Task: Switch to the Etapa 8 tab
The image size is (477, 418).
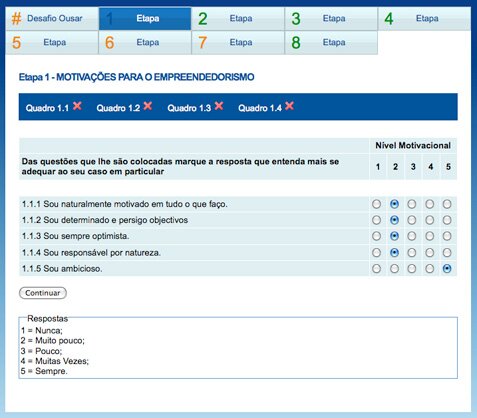Action: (x=331, y=43)
